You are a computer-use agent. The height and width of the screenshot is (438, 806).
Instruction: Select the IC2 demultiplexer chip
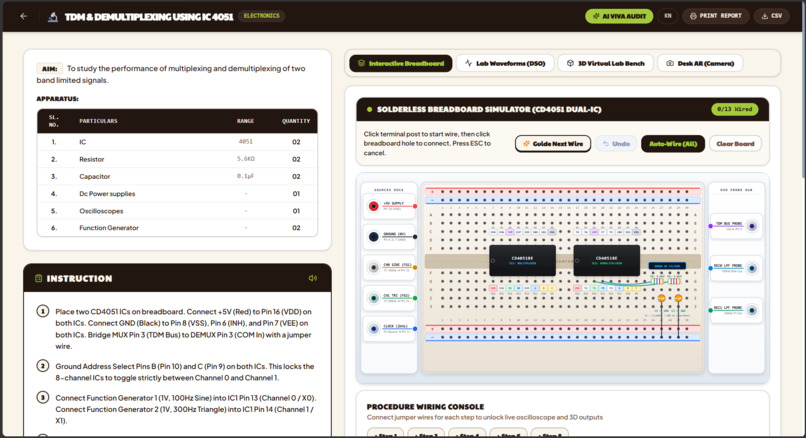(x=607, y=260)
